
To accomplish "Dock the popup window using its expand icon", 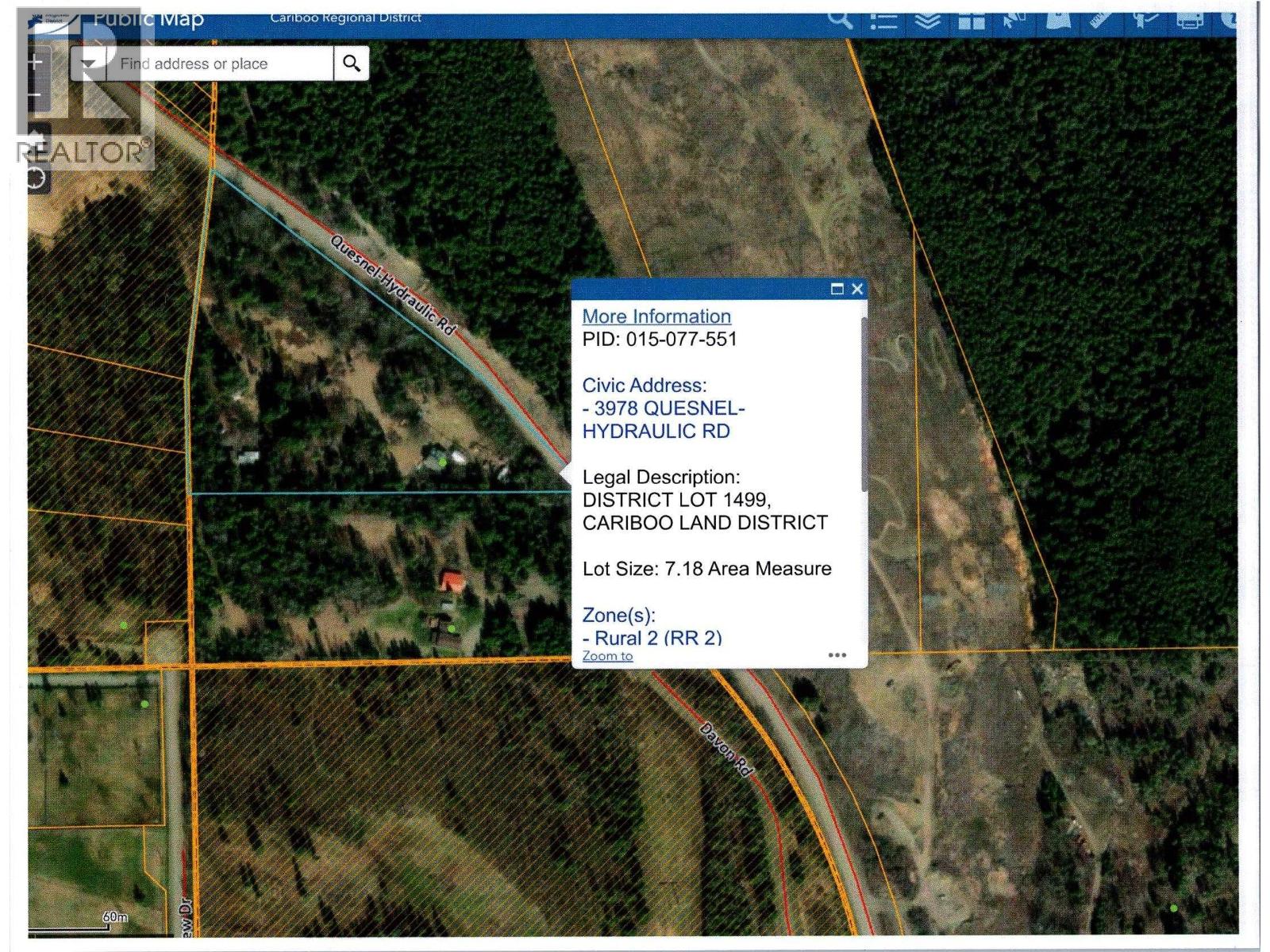I will click(837, 290).
